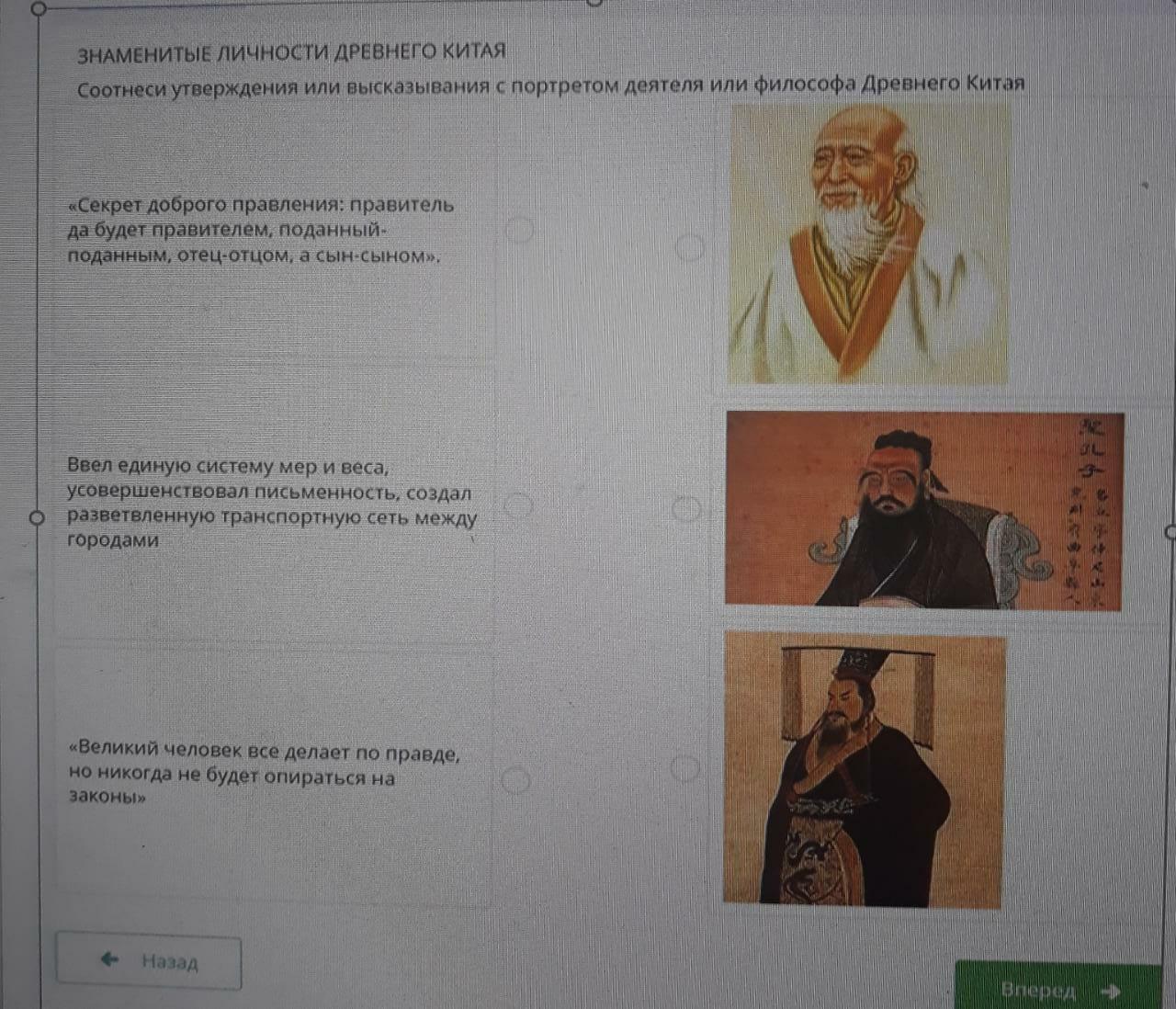This screenshot has height=1009, width=1176.
Task: Click the round handle at the top-left frame corner
Action: click(x=38, y=9)
